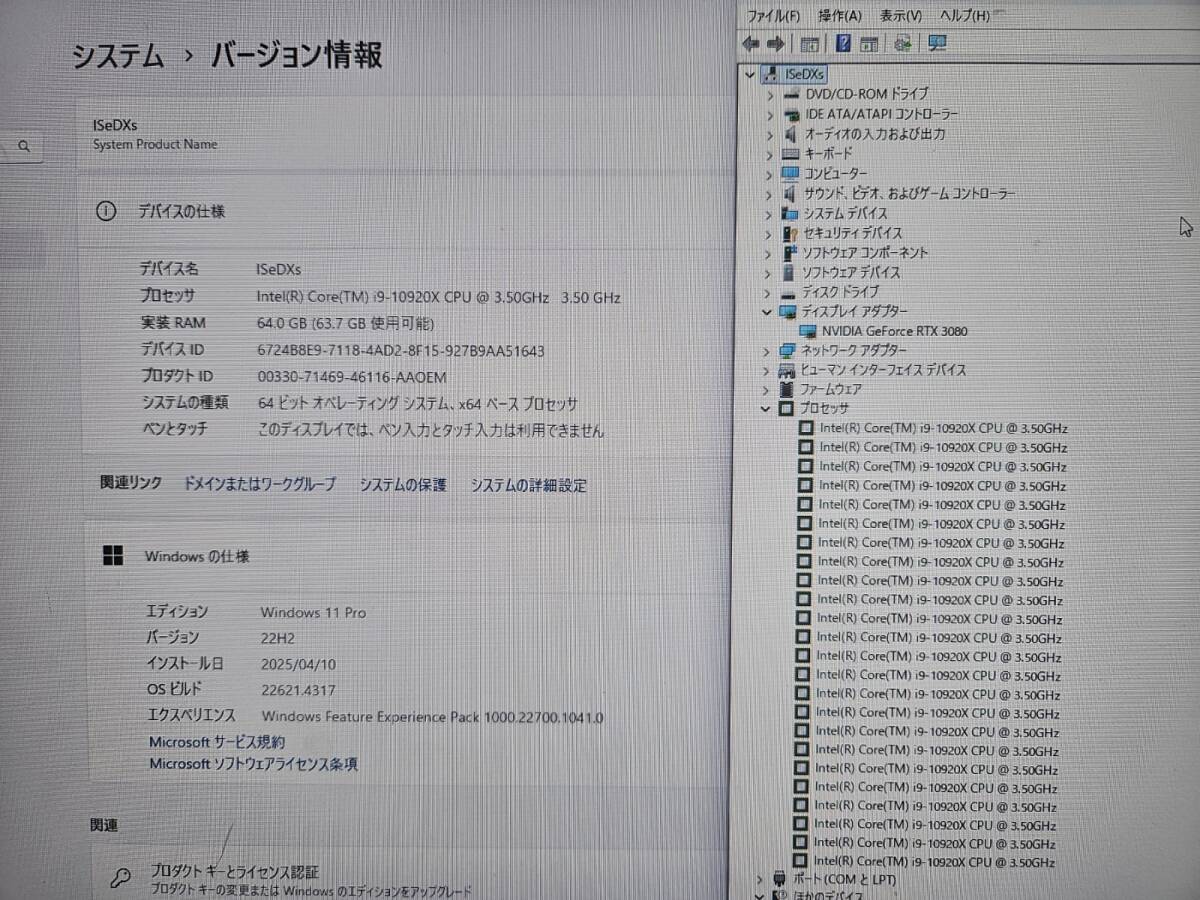This screenshot has height=900, width=1200.
Task: Scan for hardware changes via monitor toolbar icon
Action: pos(937,43)
